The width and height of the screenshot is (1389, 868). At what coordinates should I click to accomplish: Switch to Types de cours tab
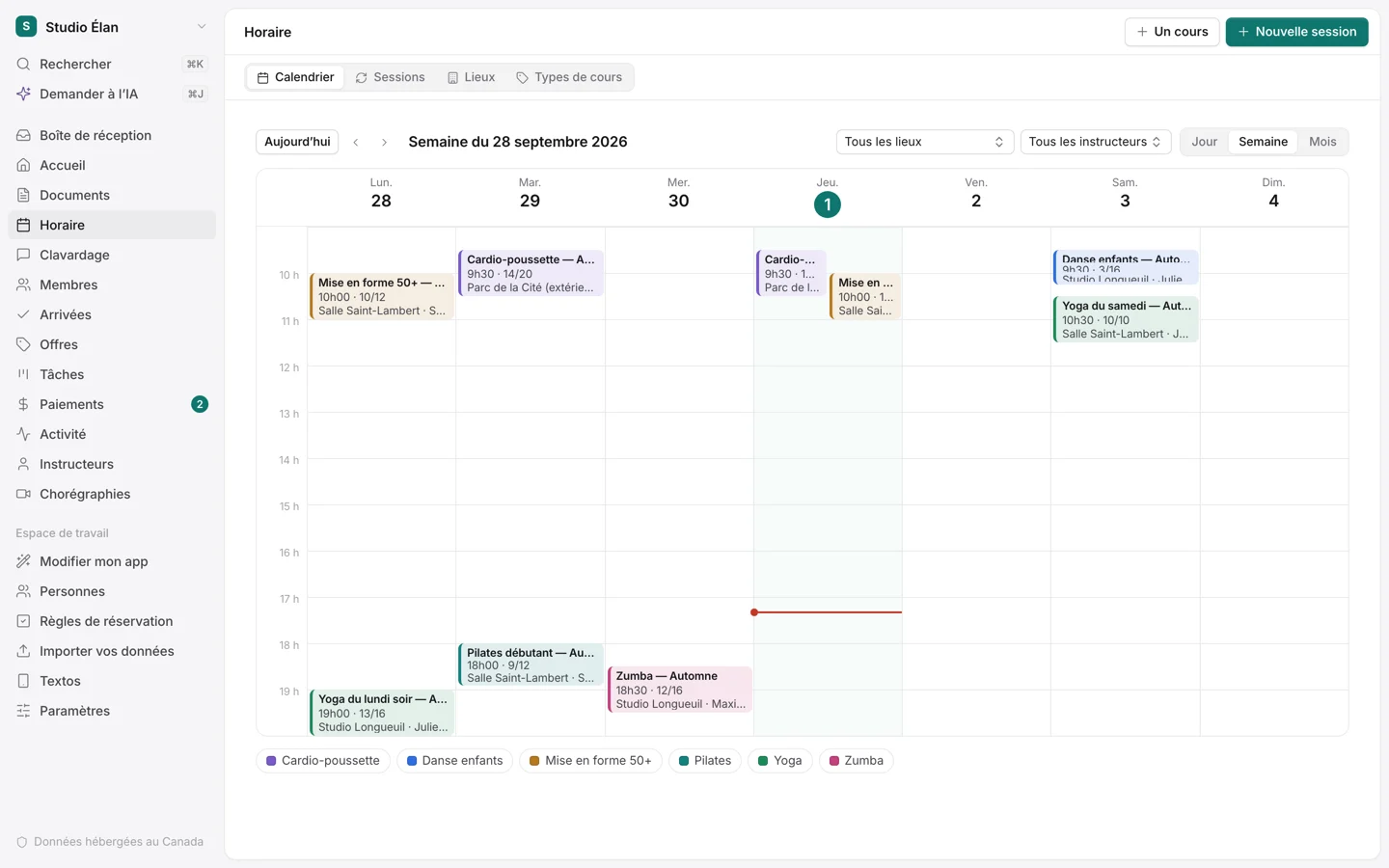point(569,77)
